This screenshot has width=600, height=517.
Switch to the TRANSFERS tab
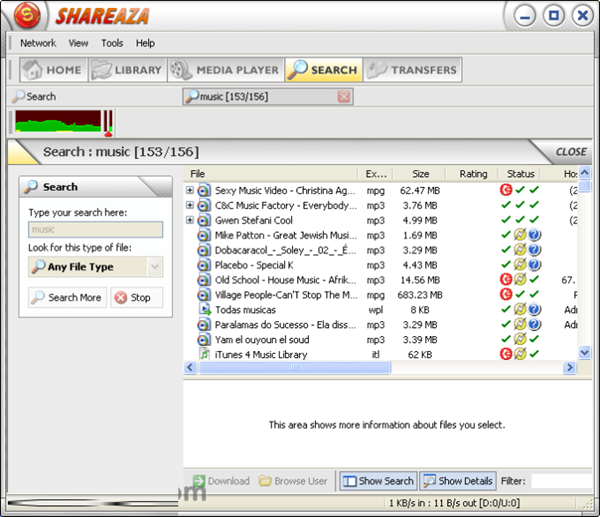[412, 70]
